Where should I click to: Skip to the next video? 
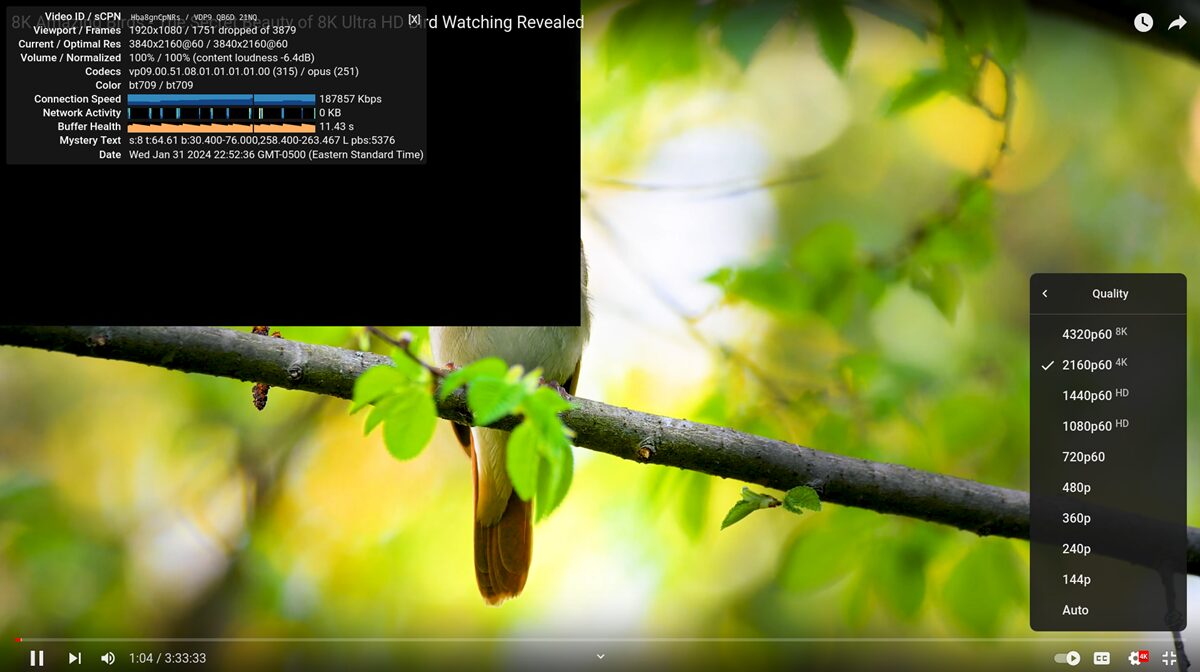click(74, 658)
